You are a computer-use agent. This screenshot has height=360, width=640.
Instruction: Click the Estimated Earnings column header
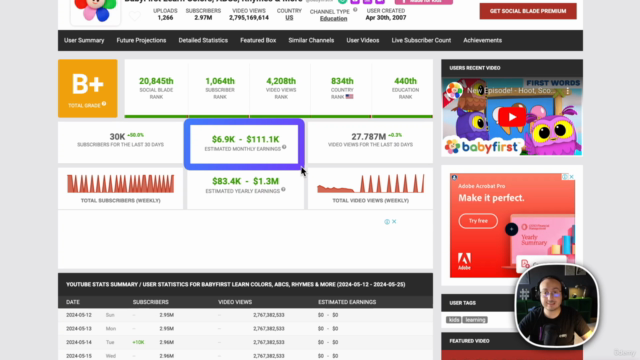pyautogui.click(x=347, y=302)
